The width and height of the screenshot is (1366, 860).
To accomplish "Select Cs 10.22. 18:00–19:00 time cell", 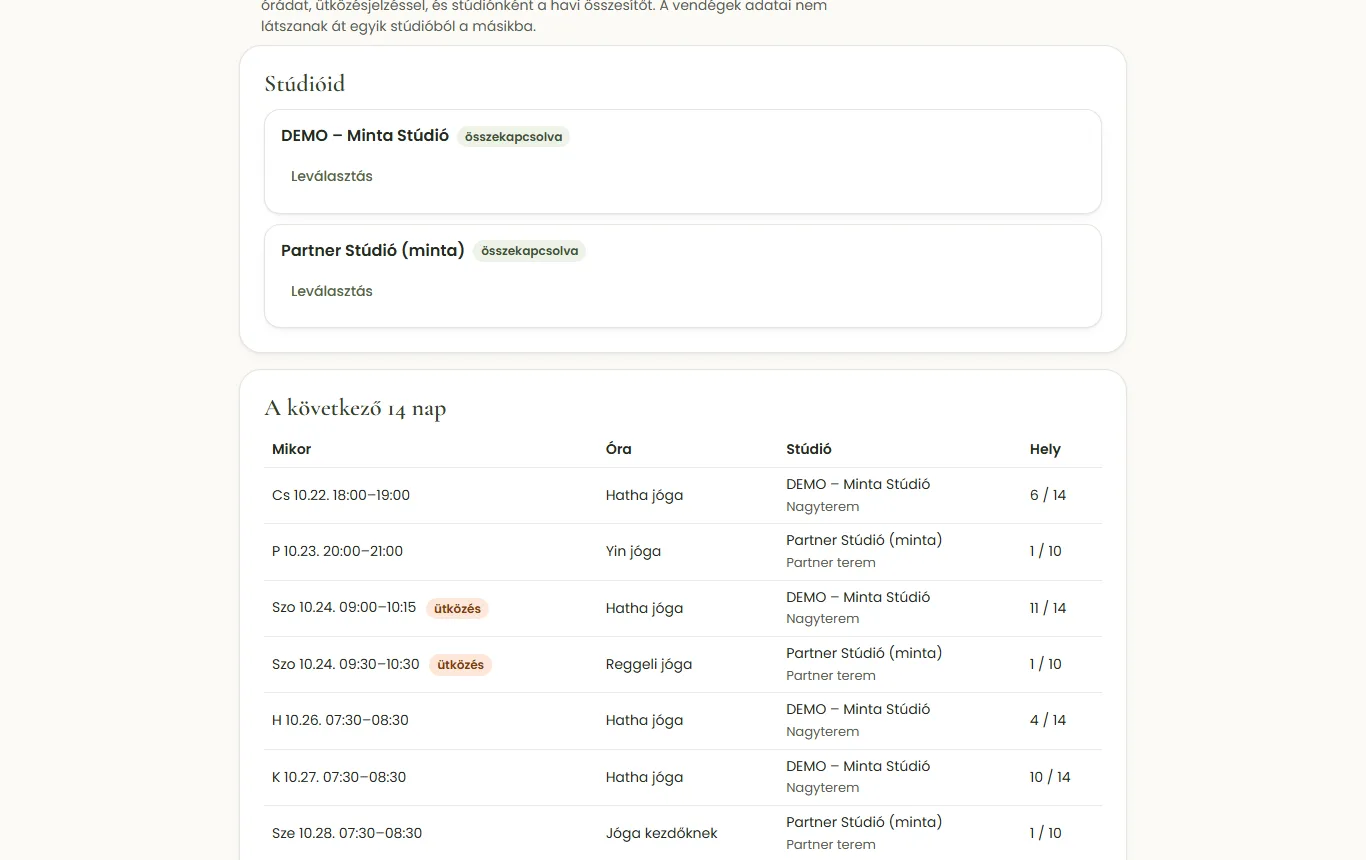I will pos(341,495).
